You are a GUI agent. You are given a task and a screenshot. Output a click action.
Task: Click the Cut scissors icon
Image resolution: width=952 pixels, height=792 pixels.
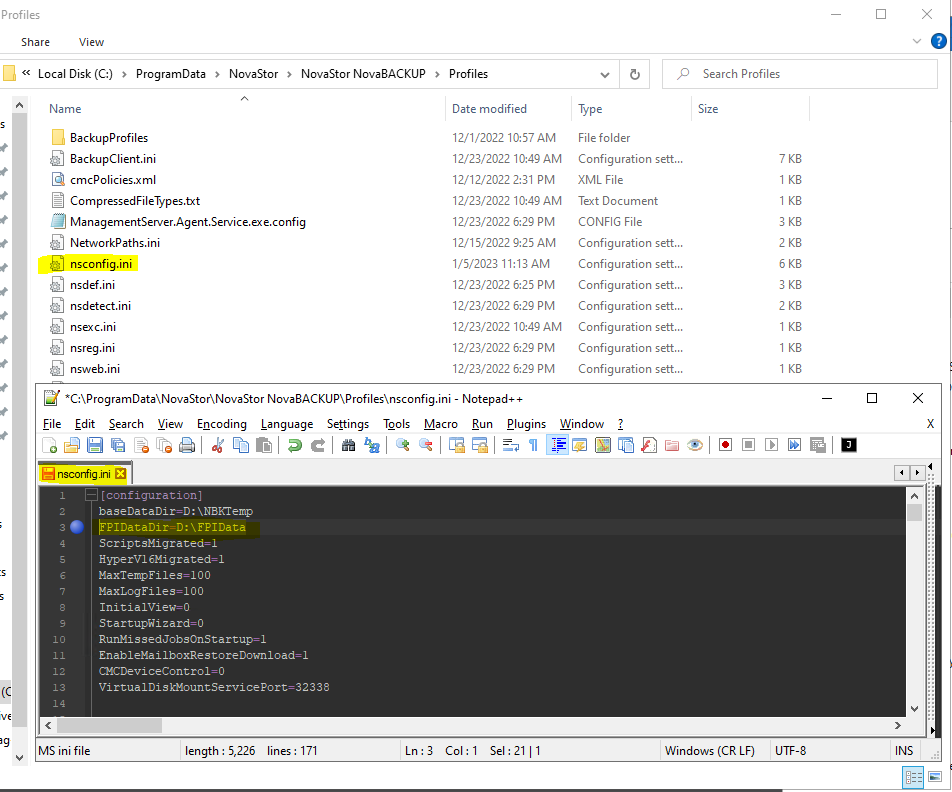217,445
